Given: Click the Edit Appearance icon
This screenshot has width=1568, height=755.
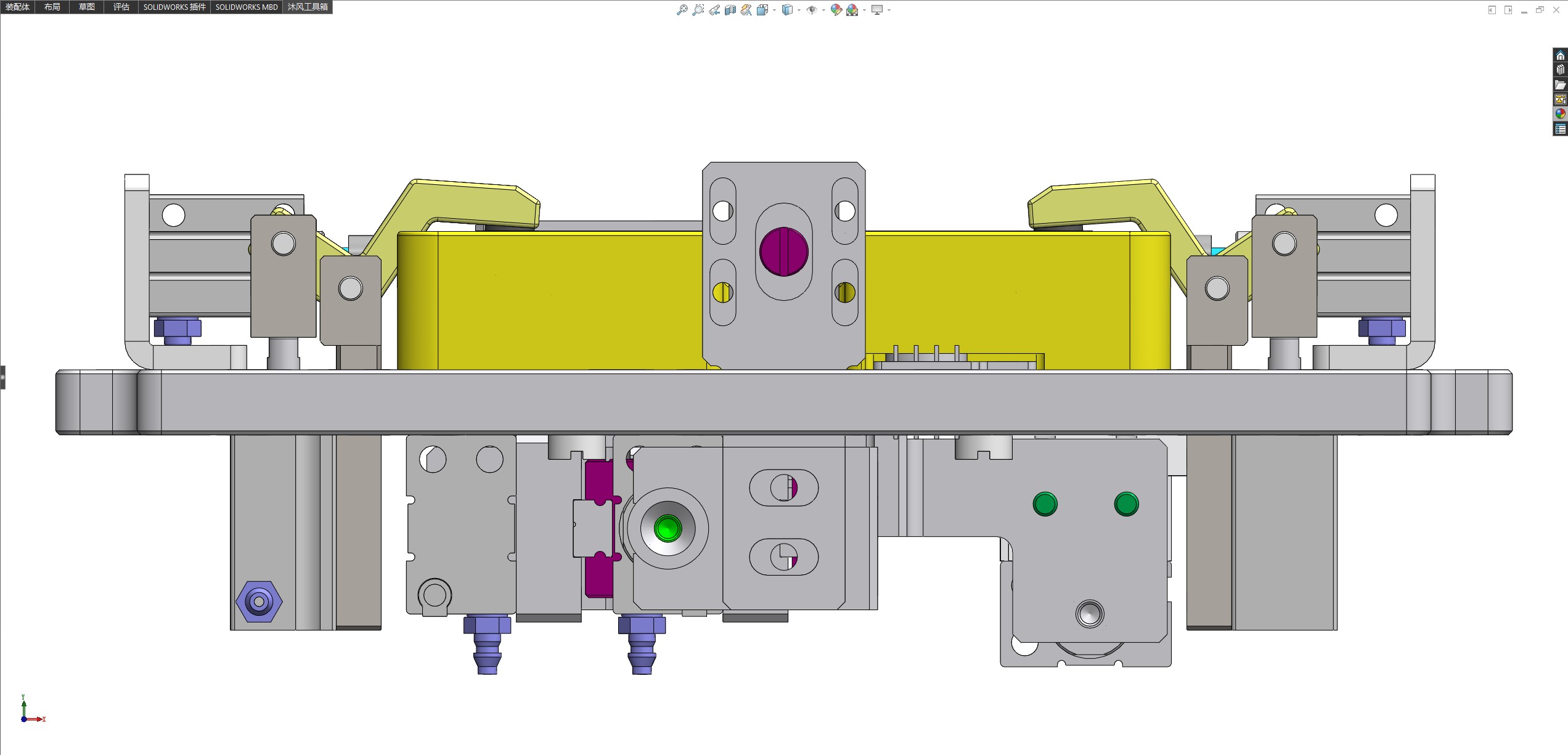Looking at the screenshot, I should pos(836,10).
